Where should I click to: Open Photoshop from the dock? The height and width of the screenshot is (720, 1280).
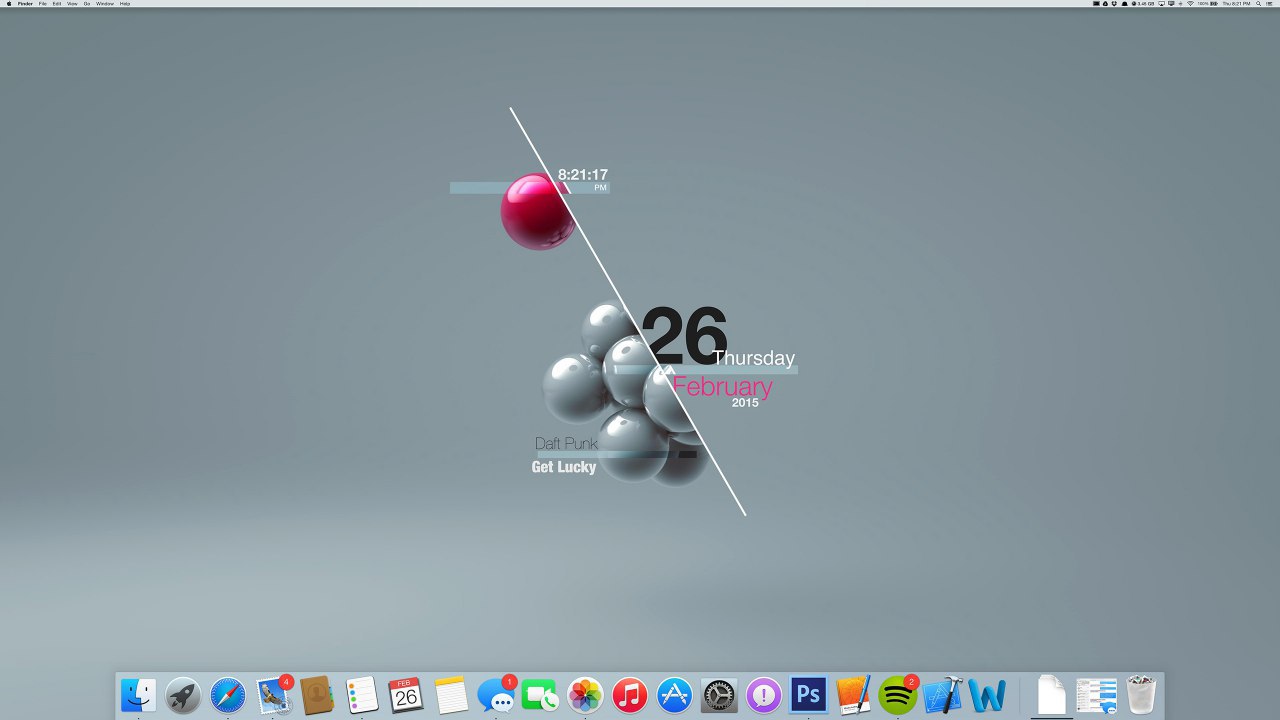point(808,694)
